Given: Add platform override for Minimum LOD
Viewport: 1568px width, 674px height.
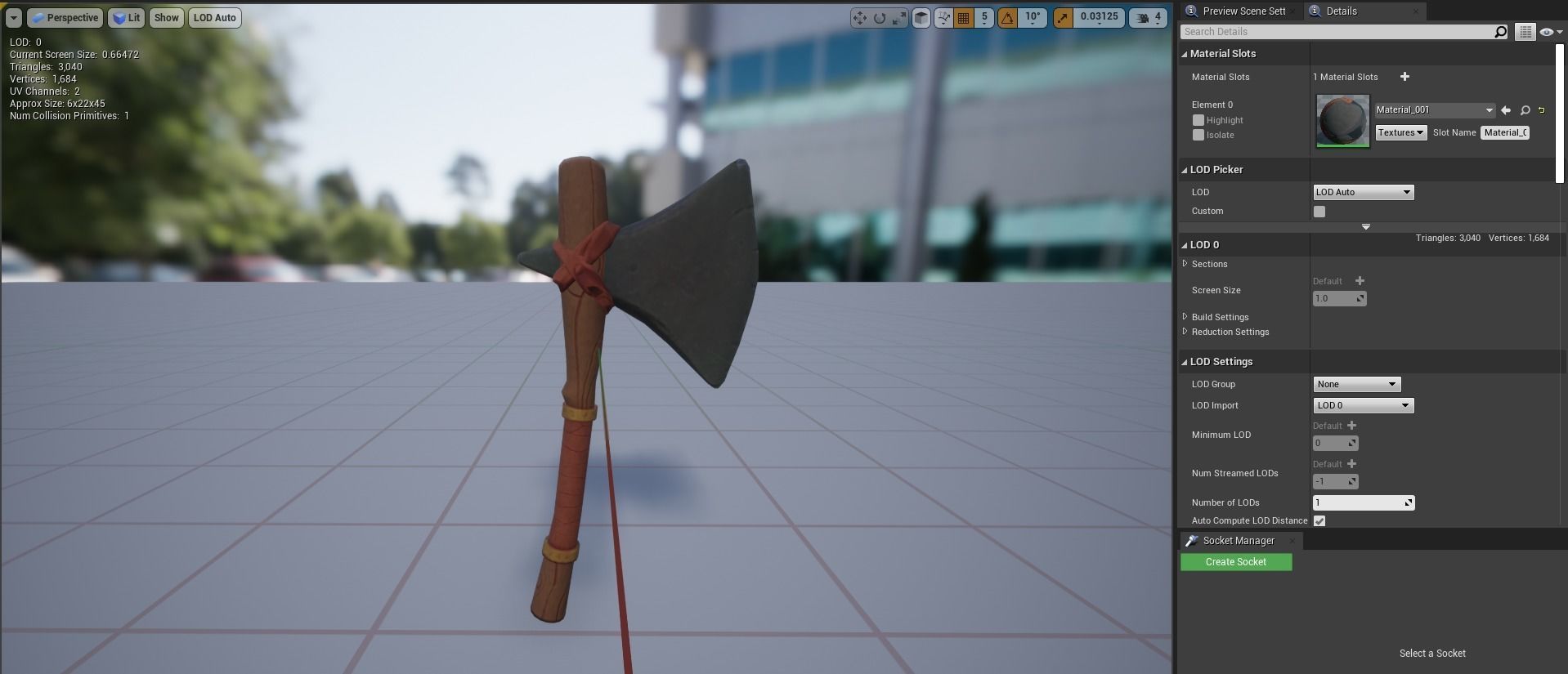Looking at the screenshot, I should pos(1351,426).
